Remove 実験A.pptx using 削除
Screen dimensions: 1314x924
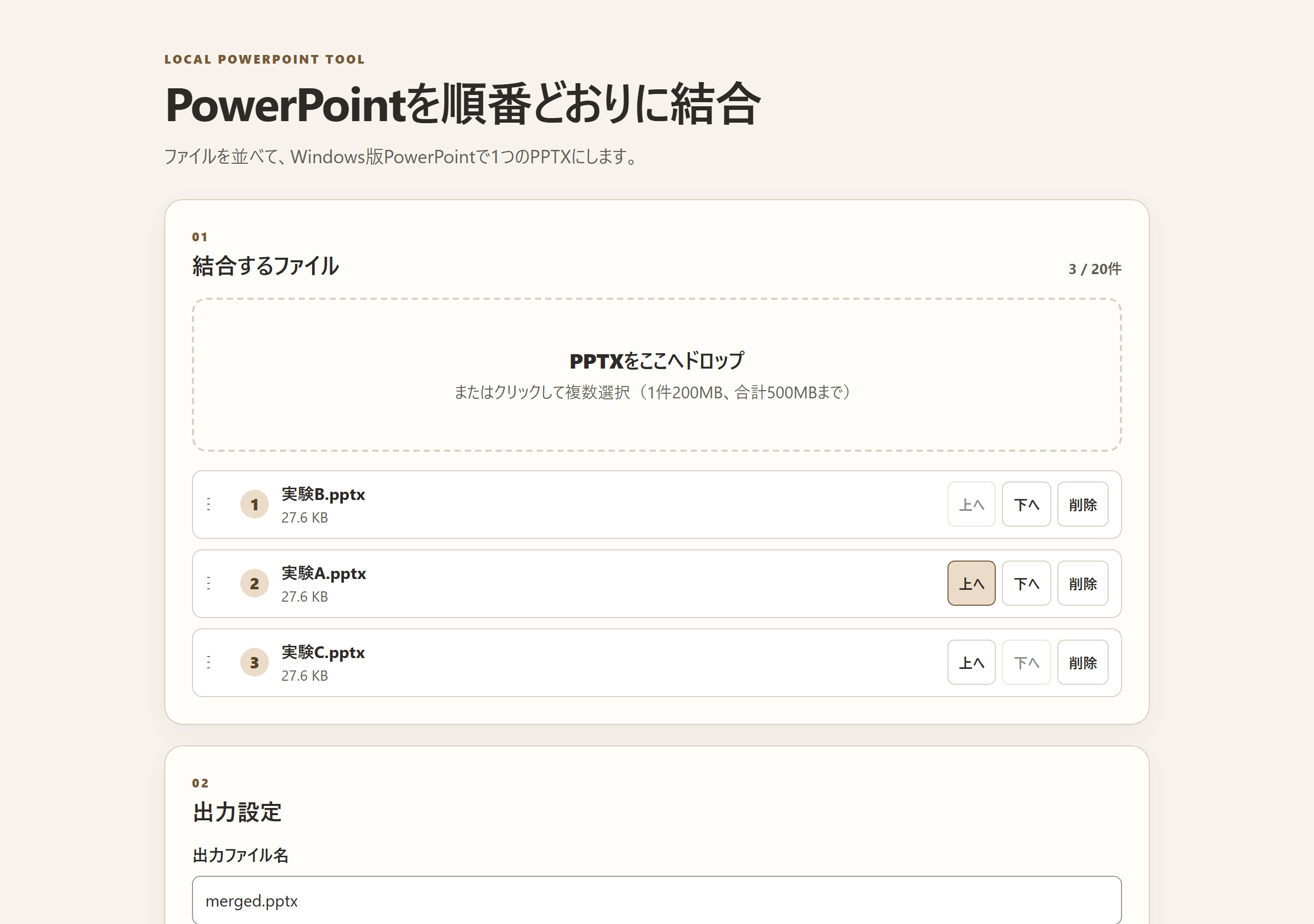[1083, 583]
